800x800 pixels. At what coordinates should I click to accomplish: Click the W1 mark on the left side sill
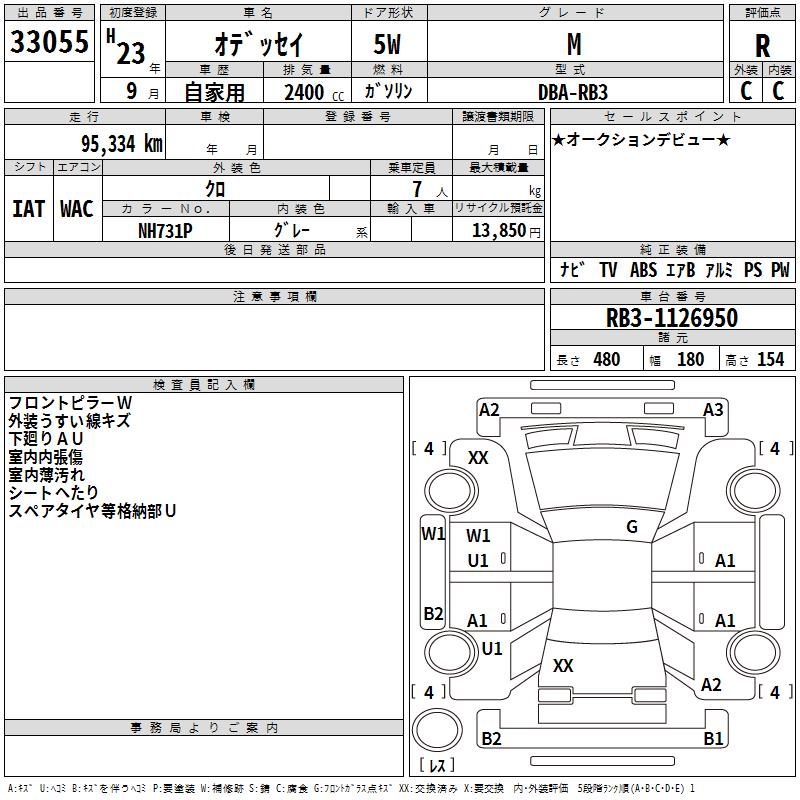click(433, 534)
